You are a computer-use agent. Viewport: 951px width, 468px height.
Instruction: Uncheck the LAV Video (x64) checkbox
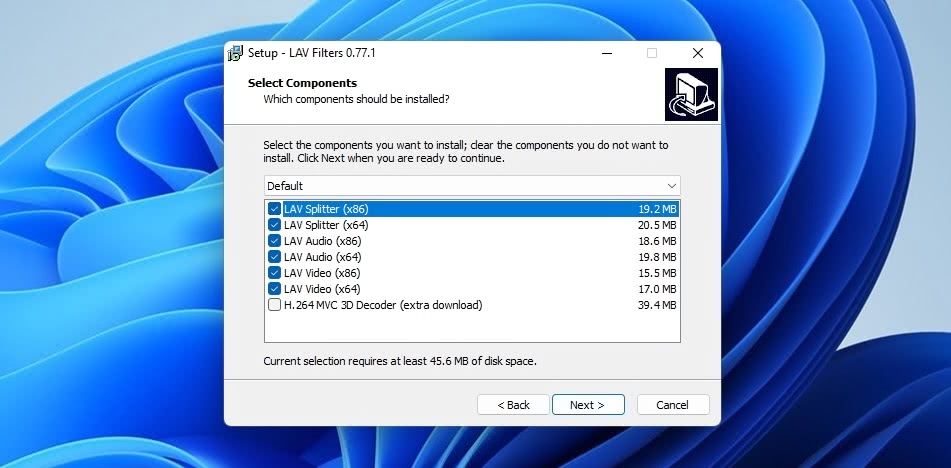tap(274, 289)
